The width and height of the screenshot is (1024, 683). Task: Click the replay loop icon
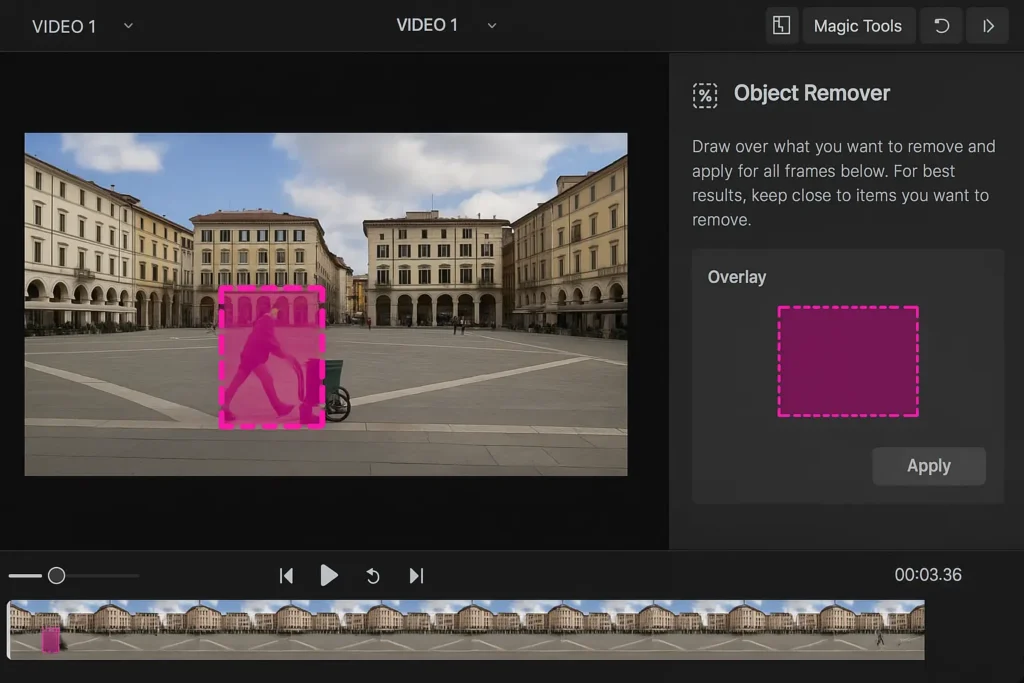pyautogui.click(x=373, y=577)
